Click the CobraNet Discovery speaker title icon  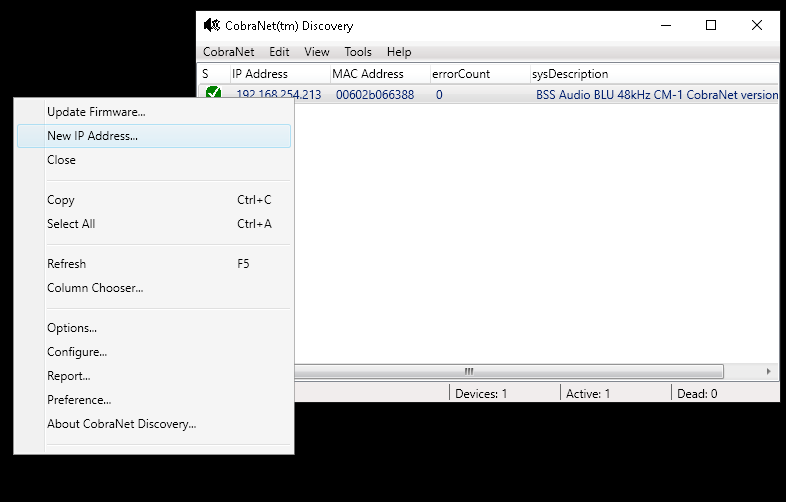(212, 25)
